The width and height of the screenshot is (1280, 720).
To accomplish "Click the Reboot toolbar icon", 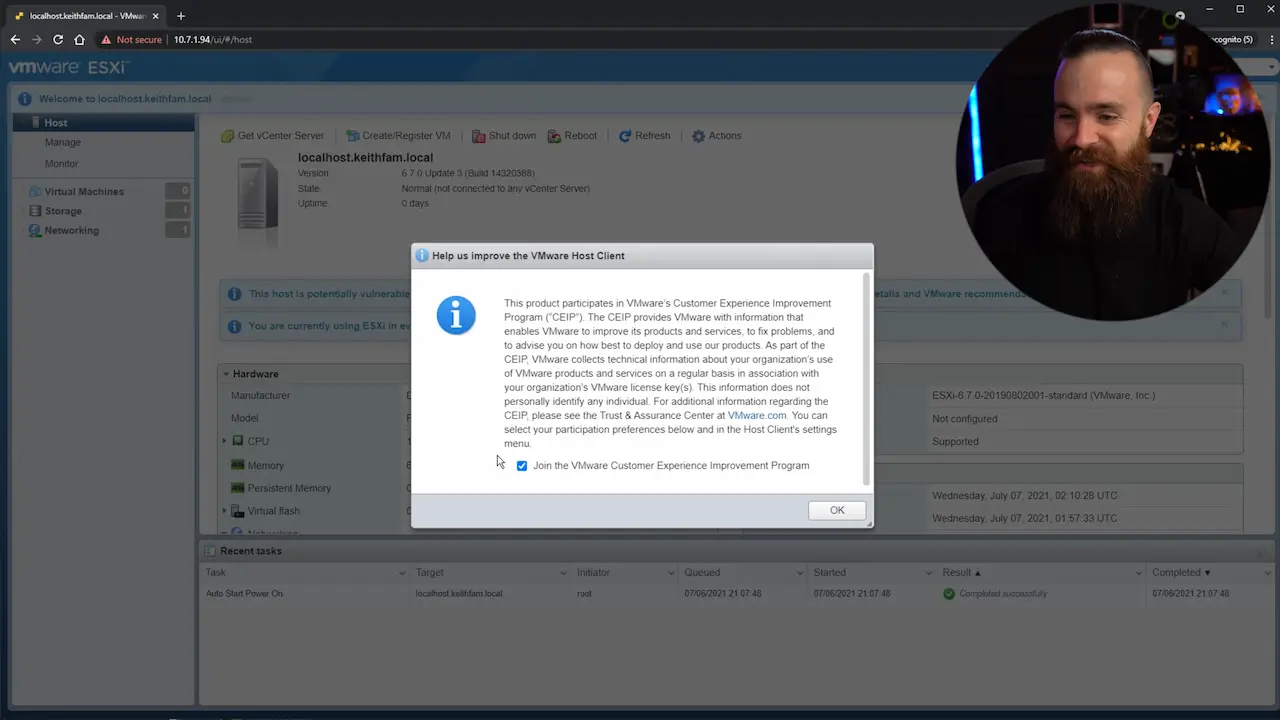I will pyautogui.click(x=555, y=136).
